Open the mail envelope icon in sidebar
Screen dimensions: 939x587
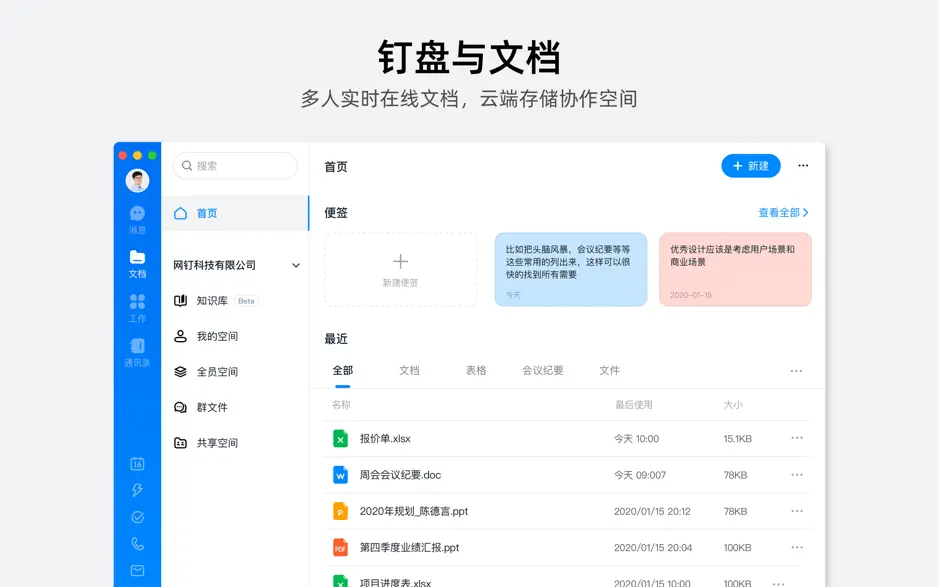137,571
